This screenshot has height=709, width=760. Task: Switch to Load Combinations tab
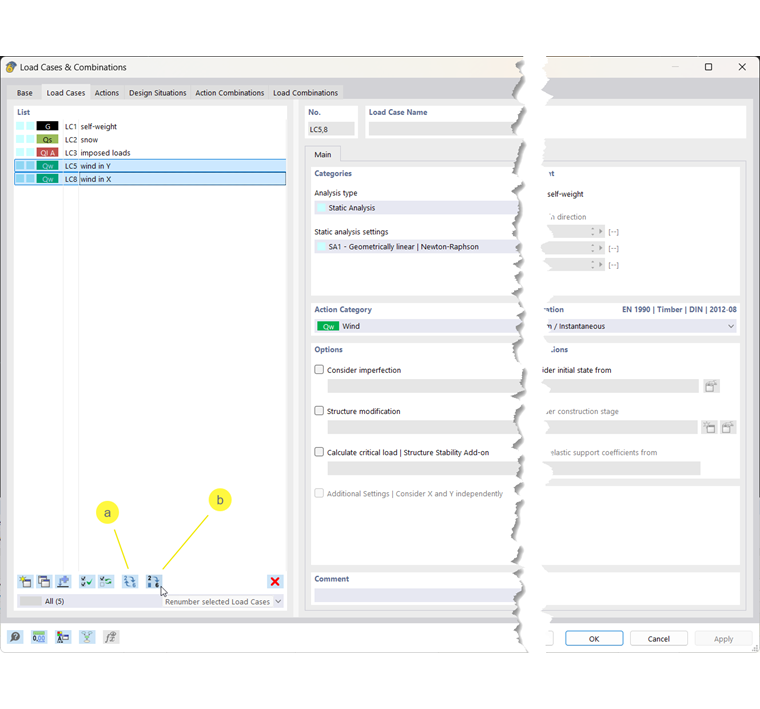point(305,93)
